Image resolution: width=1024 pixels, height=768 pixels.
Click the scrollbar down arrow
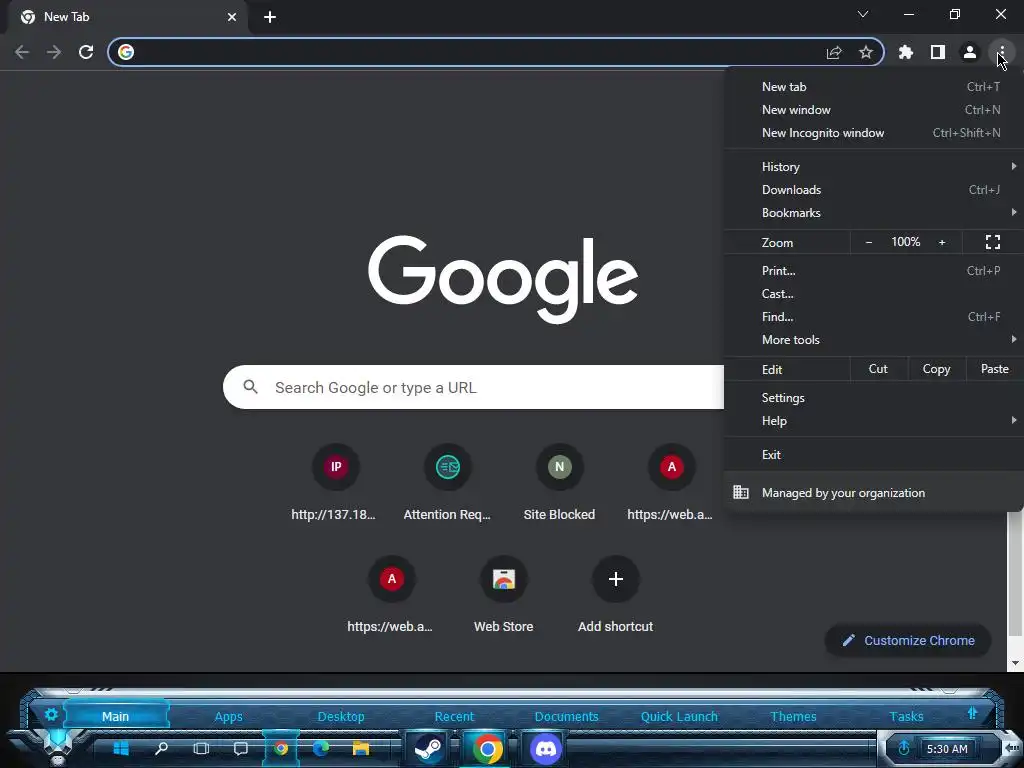click(x=1015, y=663)
